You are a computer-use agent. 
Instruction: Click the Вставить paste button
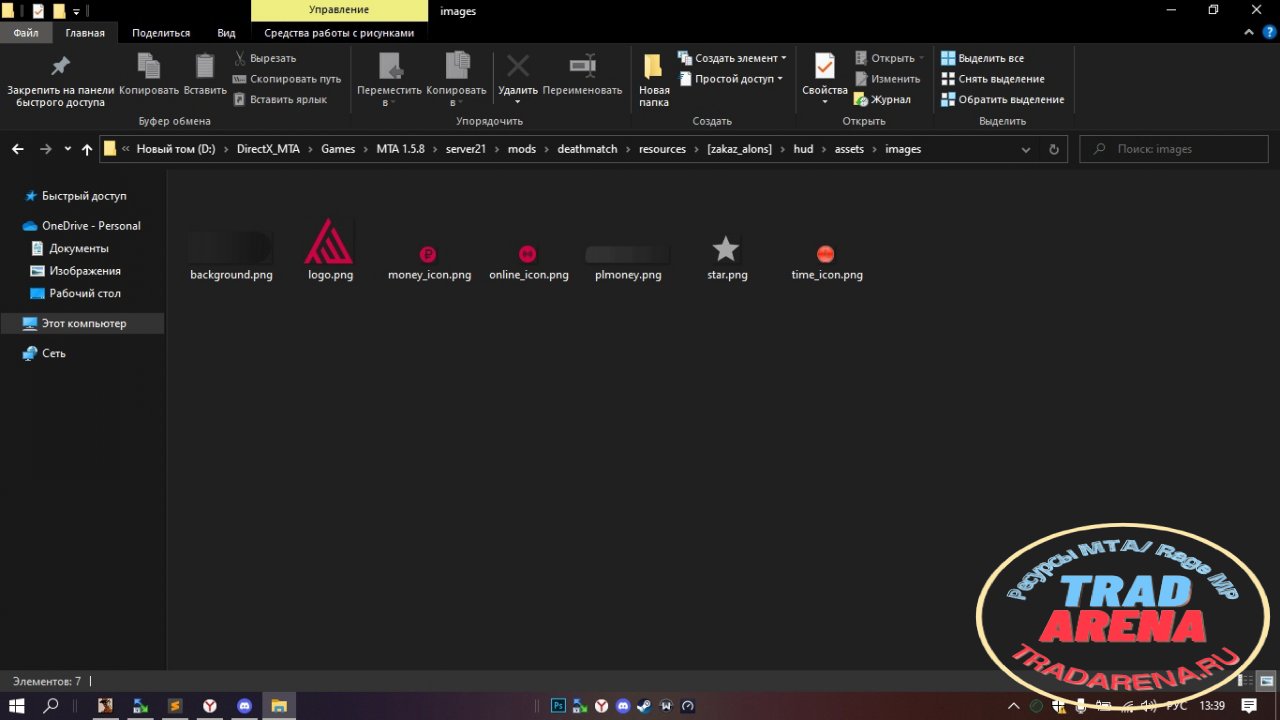click(x=205, y=75)
